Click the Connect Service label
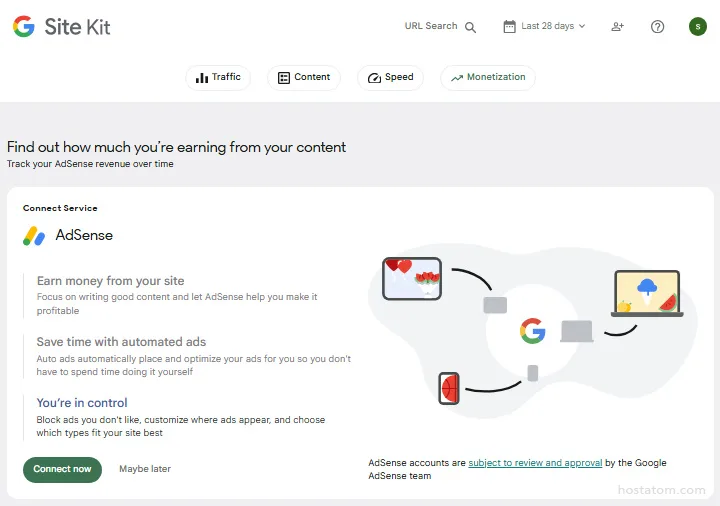This screenshot has width=720, height=506. click(60, 208)
